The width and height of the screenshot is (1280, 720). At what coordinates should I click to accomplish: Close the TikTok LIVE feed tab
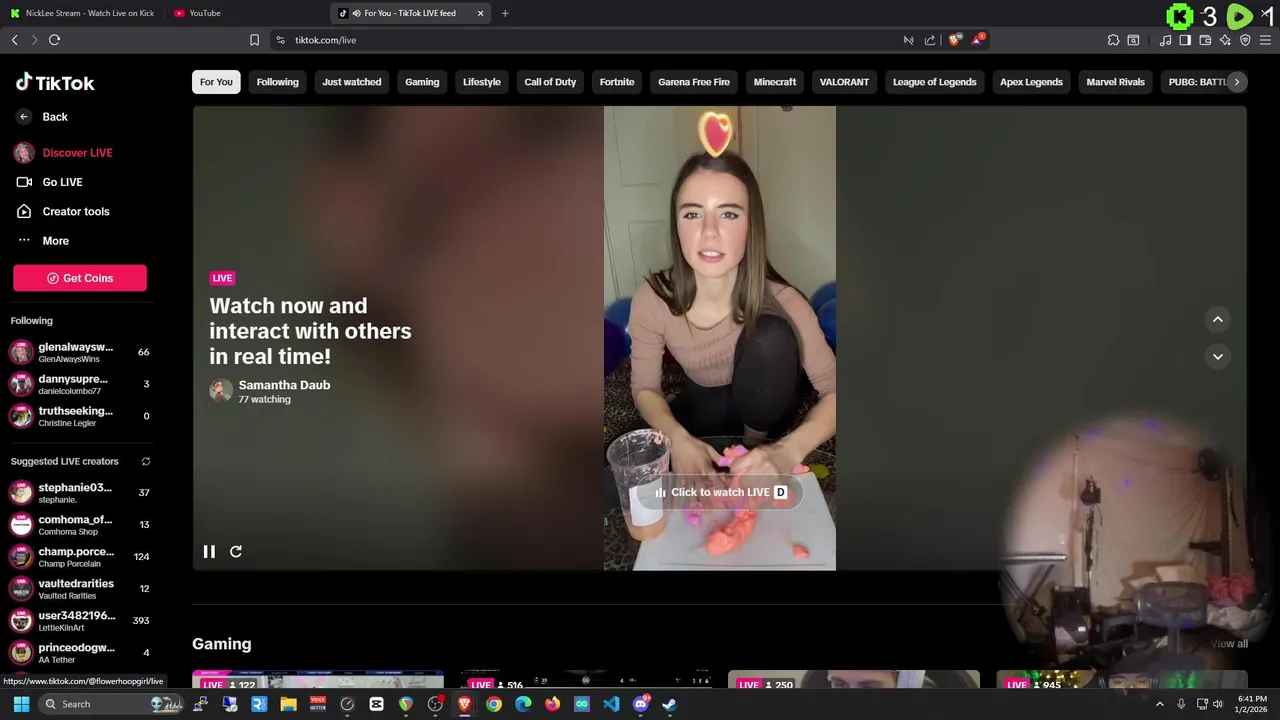click(480, 13)
